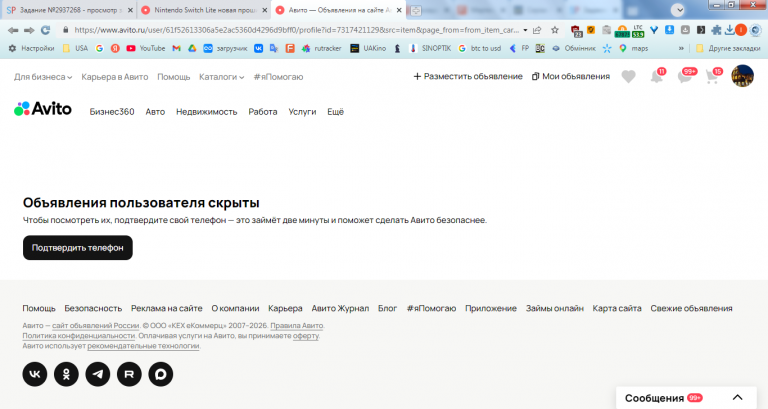Open Авито Журнал in the footer
This screenshot has width=768, height=409.
340,308
